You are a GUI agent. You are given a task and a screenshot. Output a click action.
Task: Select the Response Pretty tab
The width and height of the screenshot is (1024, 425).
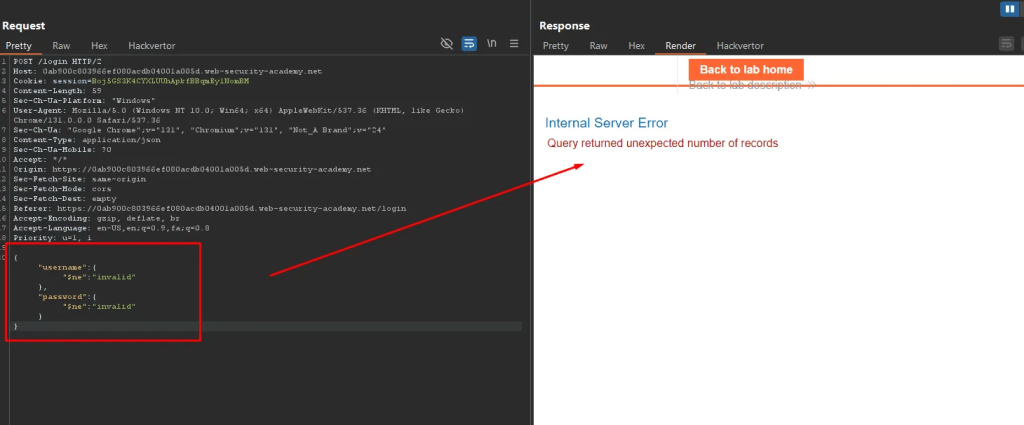pos(555,46)
